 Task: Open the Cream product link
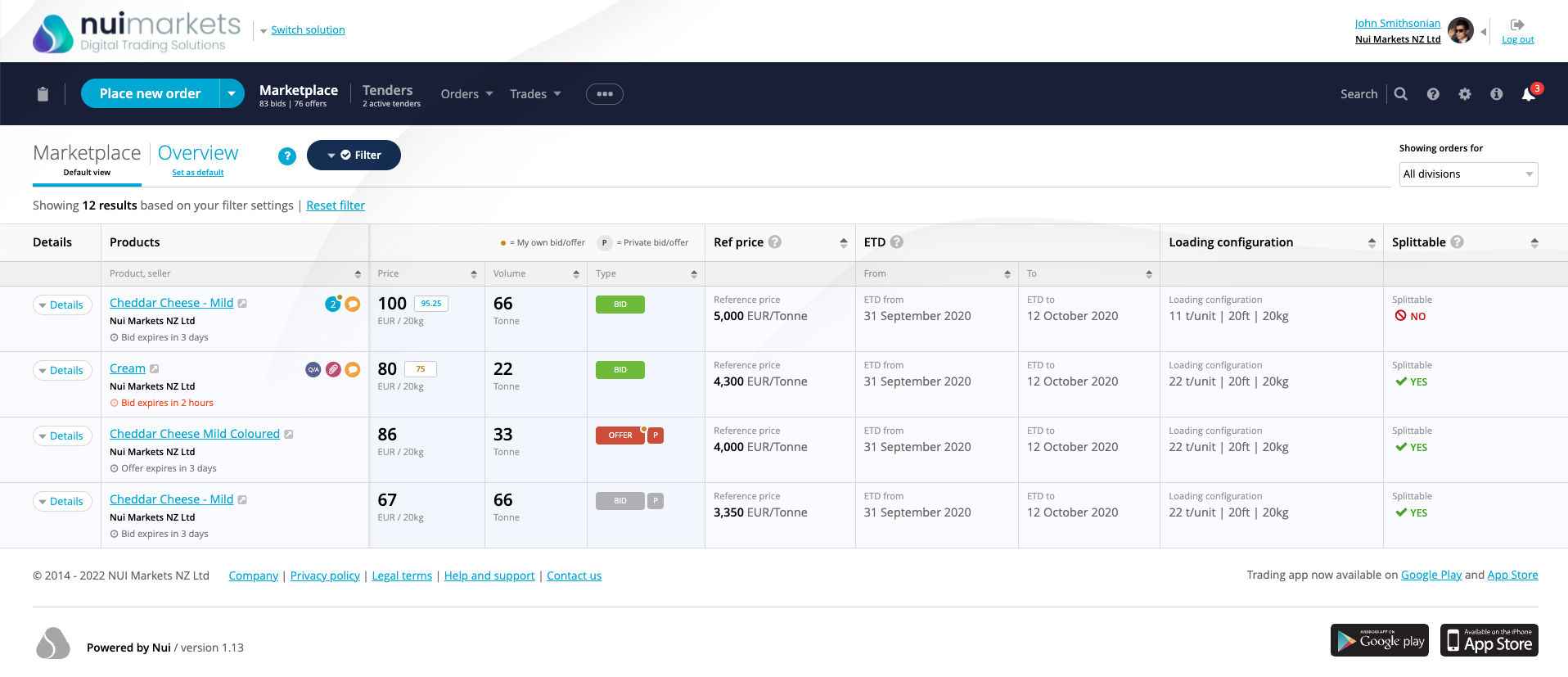coord(128,368)
